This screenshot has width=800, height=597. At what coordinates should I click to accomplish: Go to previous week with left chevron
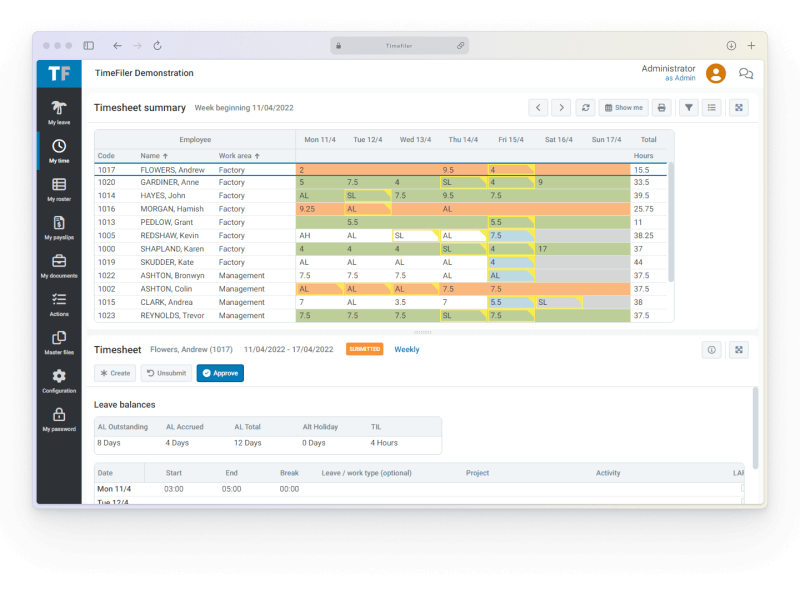(538, 108)
